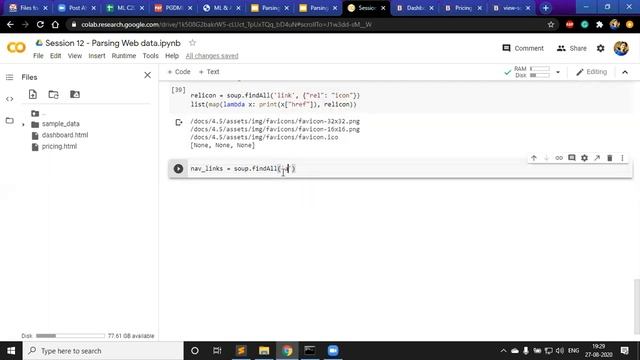Refresh the Files panel listing
Image resolution: width=640 pixels, height=360 pixels.
point(53,94)
